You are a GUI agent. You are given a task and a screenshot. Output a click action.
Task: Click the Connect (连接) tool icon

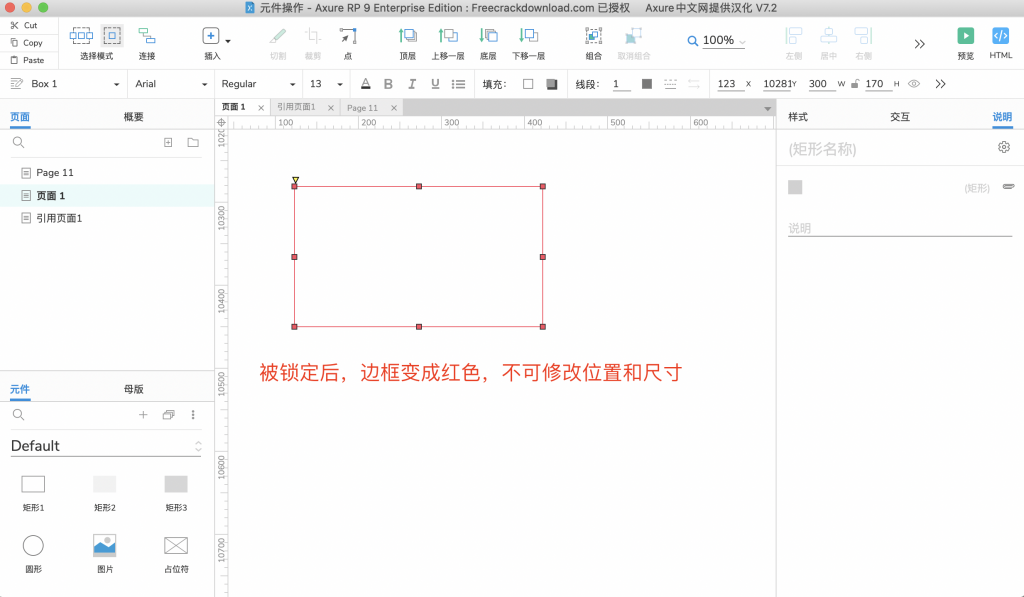[147, 36]
